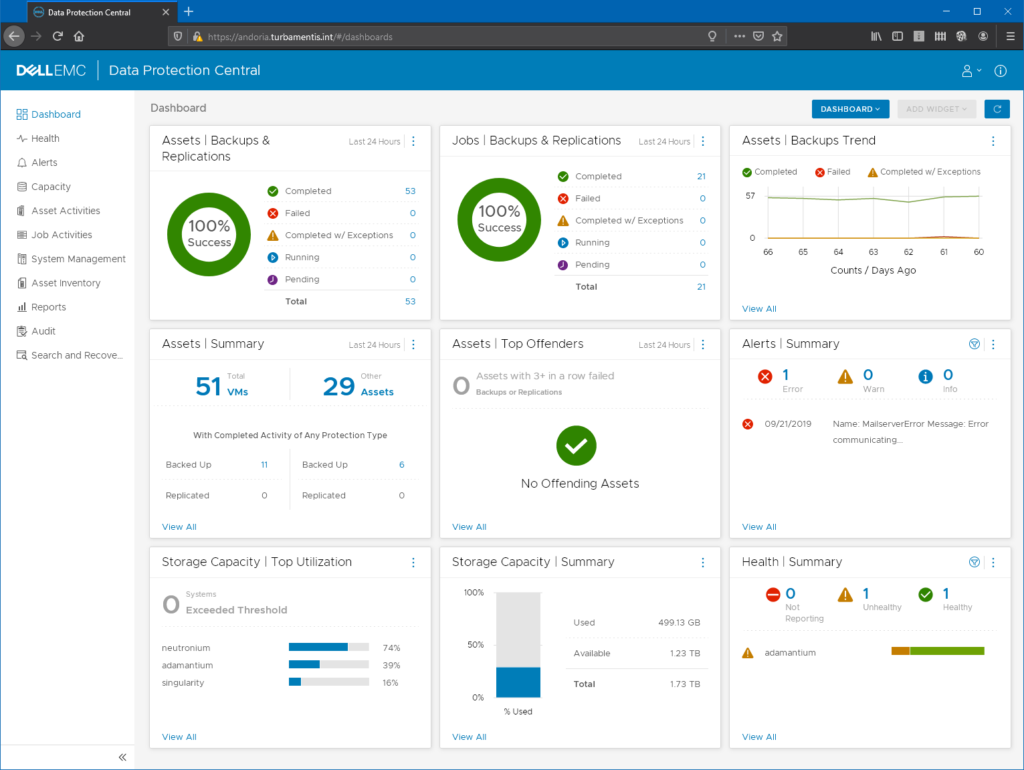Screen dimensions: 1024x770
Task: Click the refresh dashboard icon button
Action: point(996,109)
